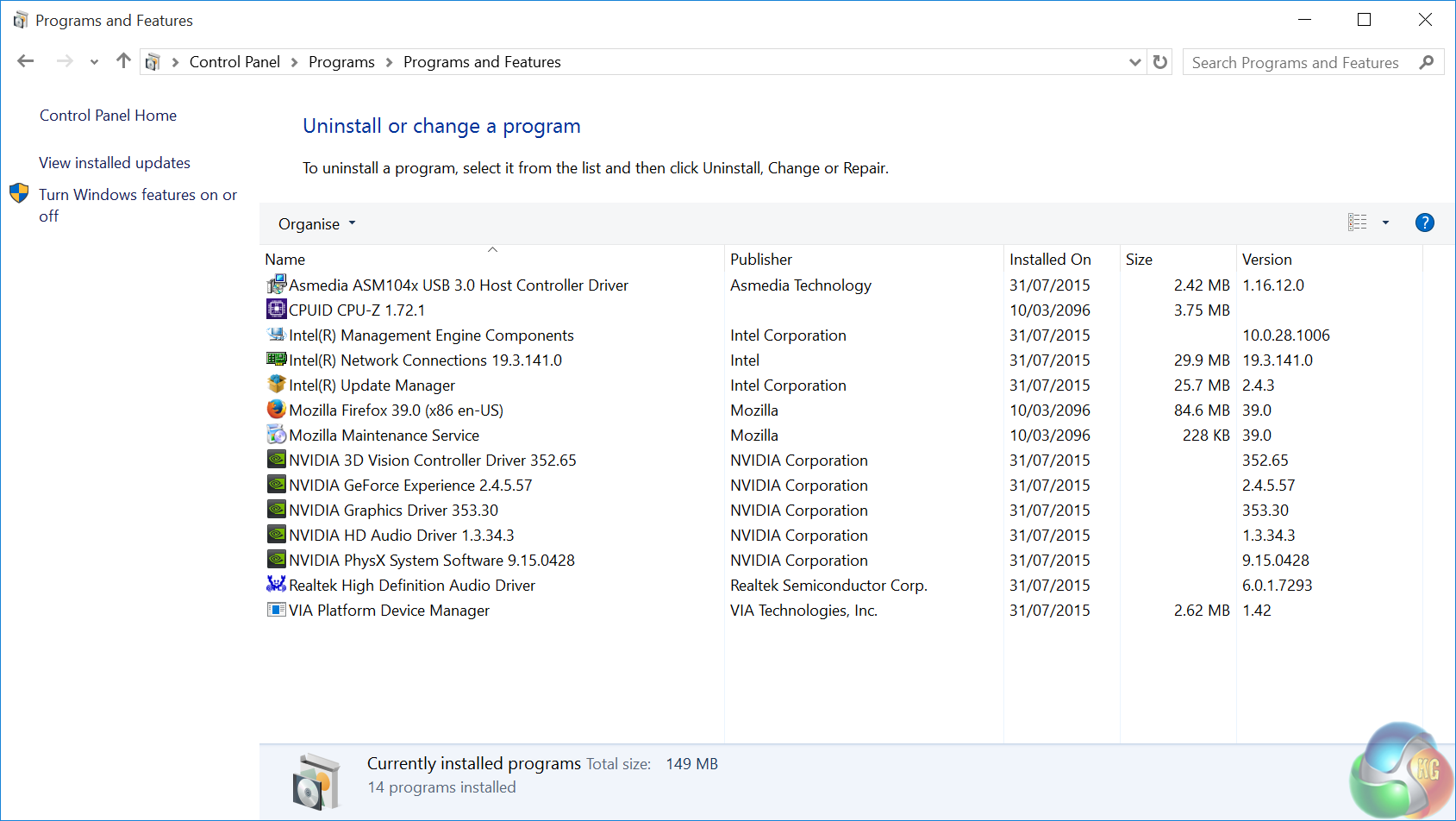Expand the address bar history dropdown
Screen dimensions: 1456x821
[x=1134, y=62]
